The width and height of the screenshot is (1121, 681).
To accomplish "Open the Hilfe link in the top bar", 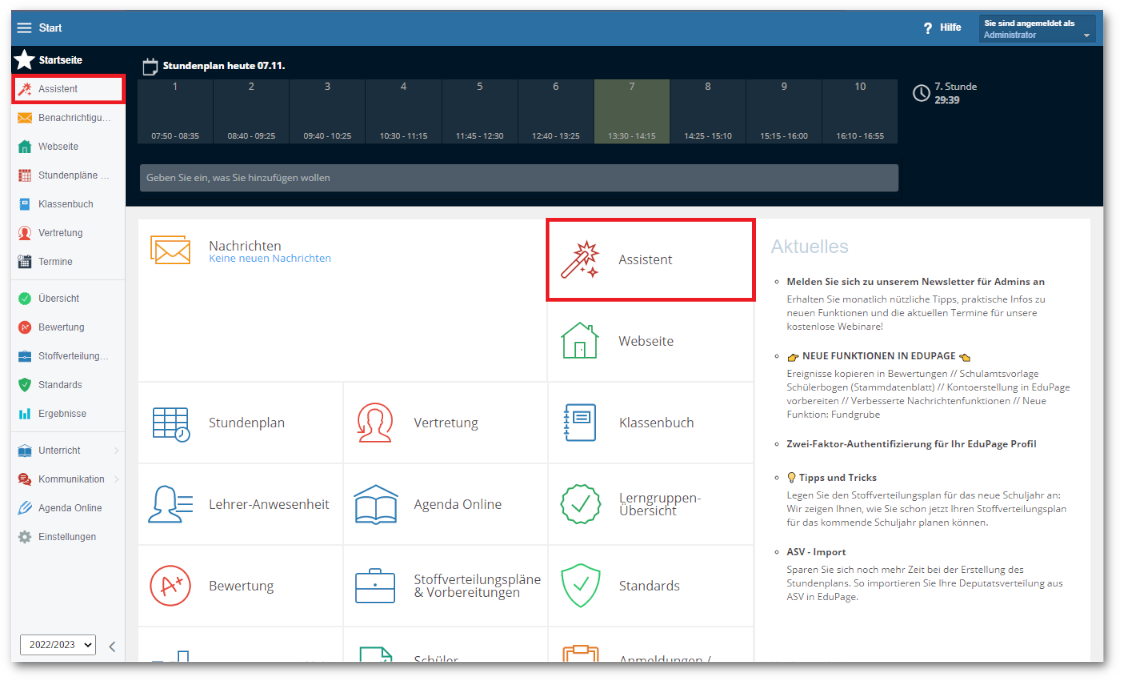I will pyautogui.click(x=950, y=28).
